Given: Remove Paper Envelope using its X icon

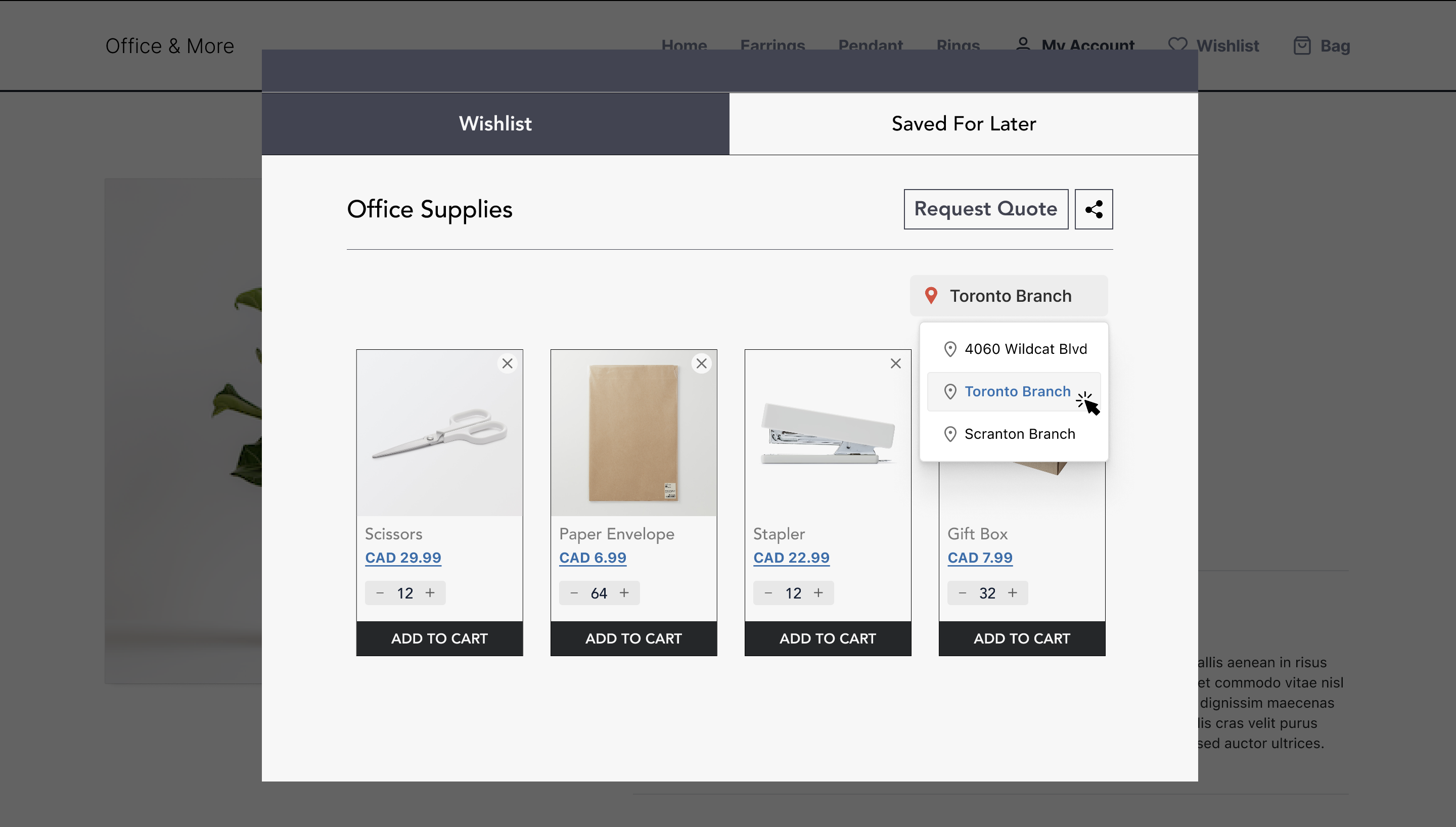Looking at the screenshot, I should pos(701,363).
